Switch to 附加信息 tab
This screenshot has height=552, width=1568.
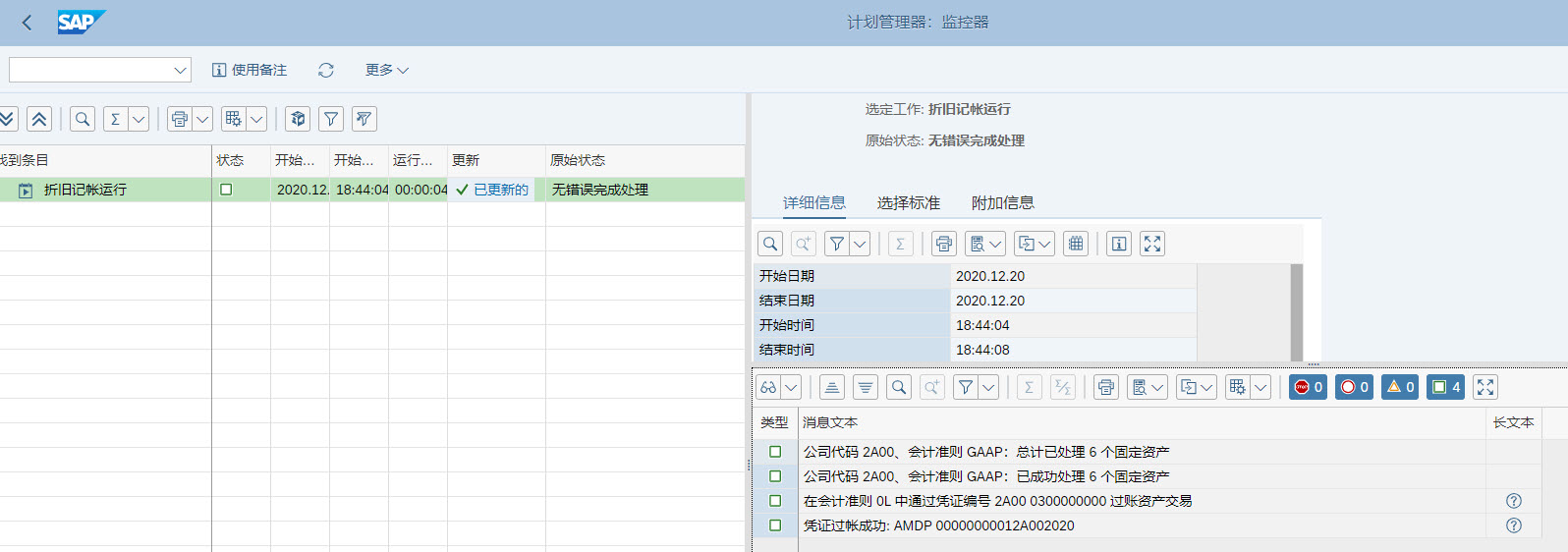click(x=1002, y=202)
